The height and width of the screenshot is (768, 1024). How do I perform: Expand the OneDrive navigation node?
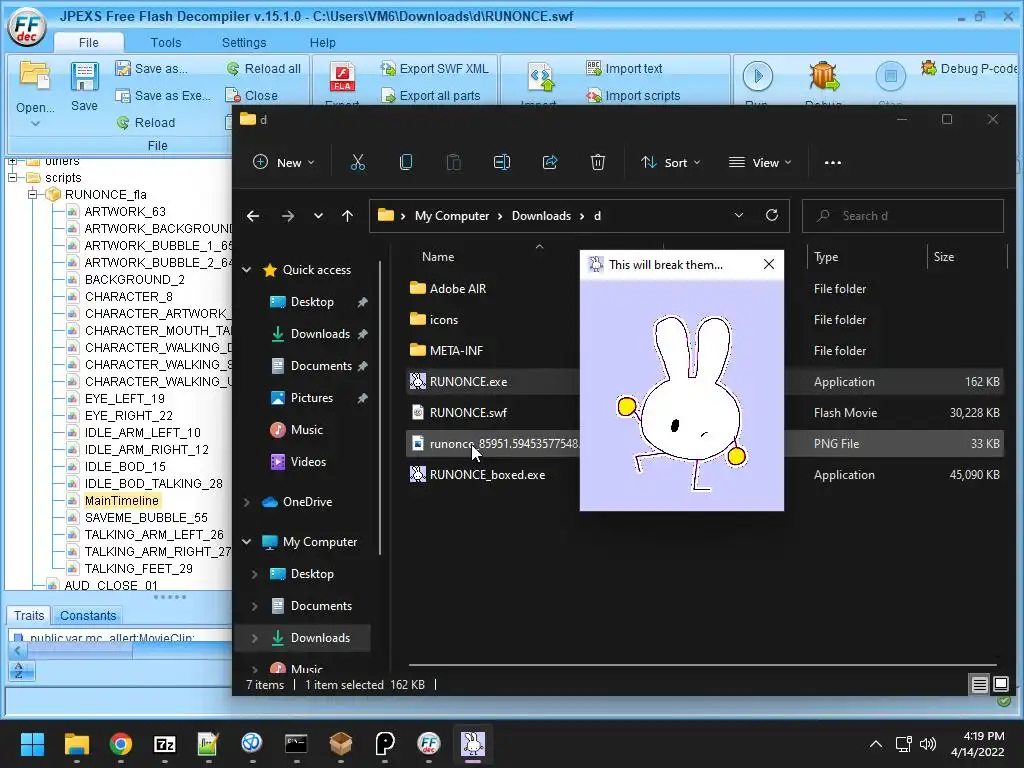click(247, 502)
